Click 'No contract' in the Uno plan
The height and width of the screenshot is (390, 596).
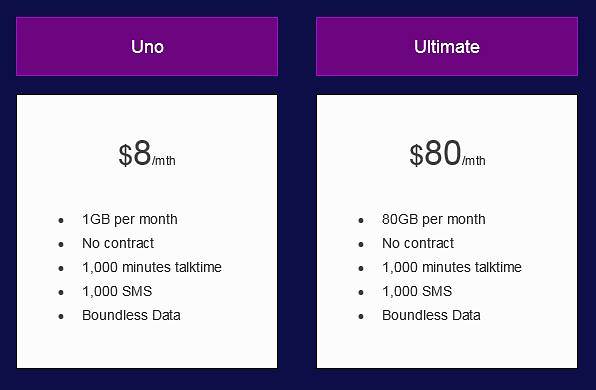[x=118, y=243]
